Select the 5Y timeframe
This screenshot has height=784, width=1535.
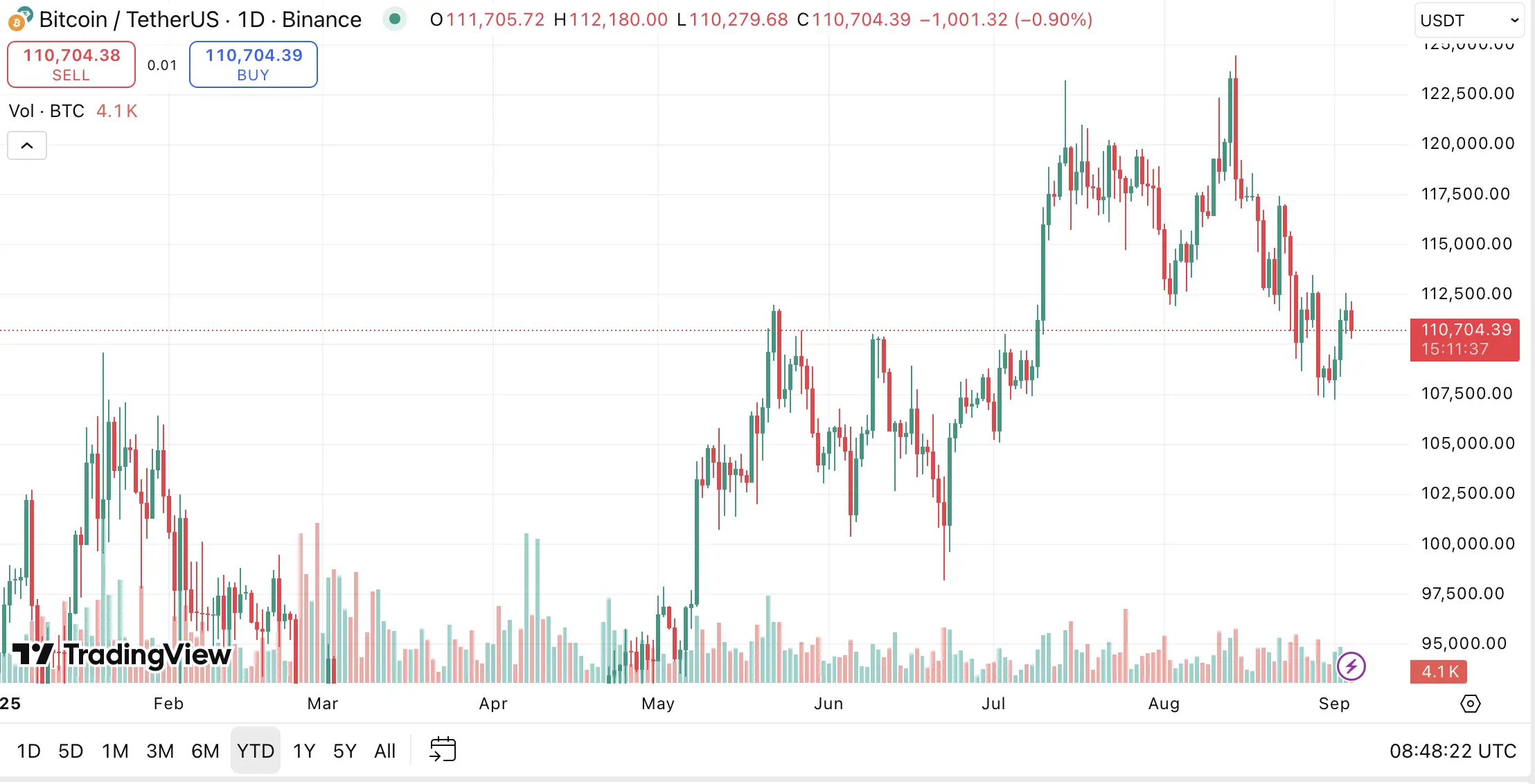(x=344, y=750)
